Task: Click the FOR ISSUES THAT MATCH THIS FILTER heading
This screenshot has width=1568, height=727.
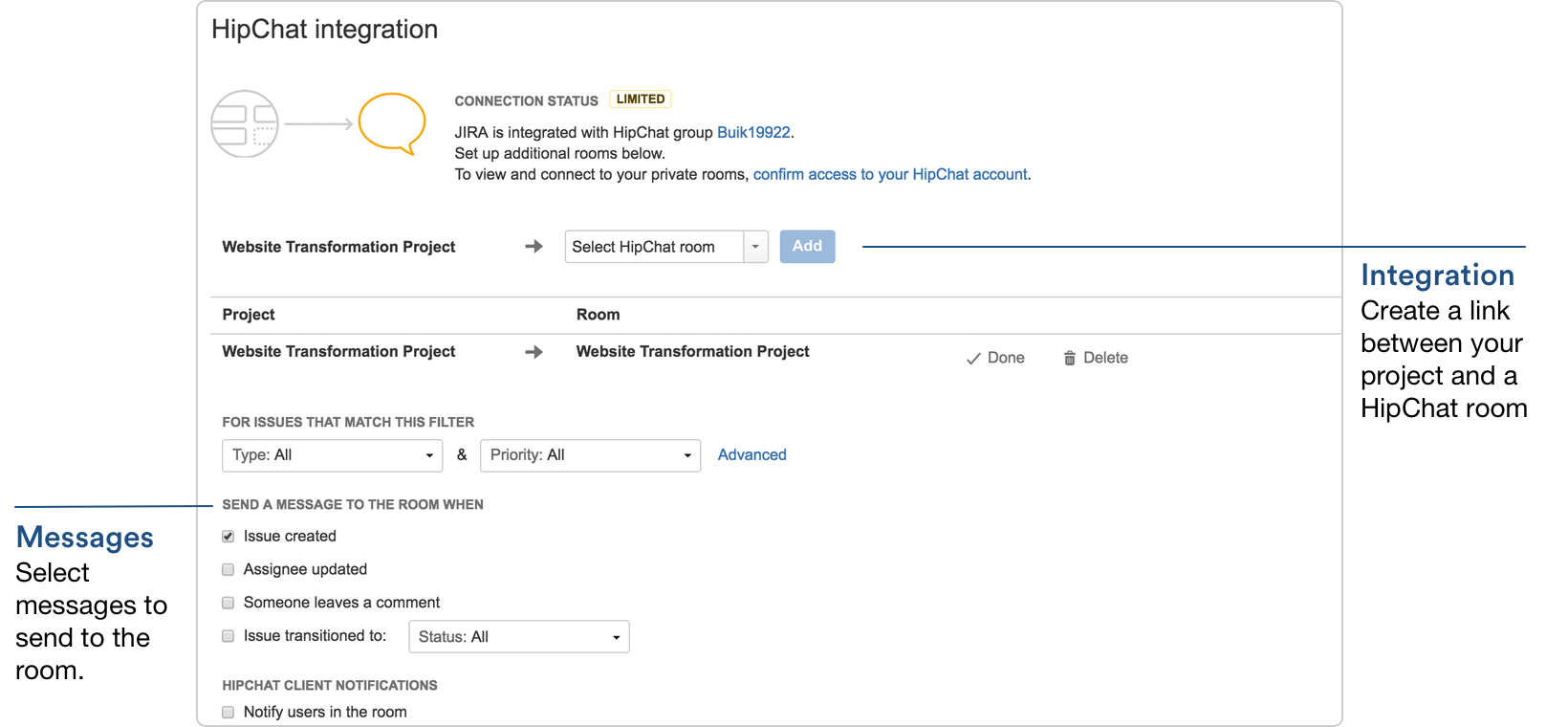Action: click(x=348, y=423)
